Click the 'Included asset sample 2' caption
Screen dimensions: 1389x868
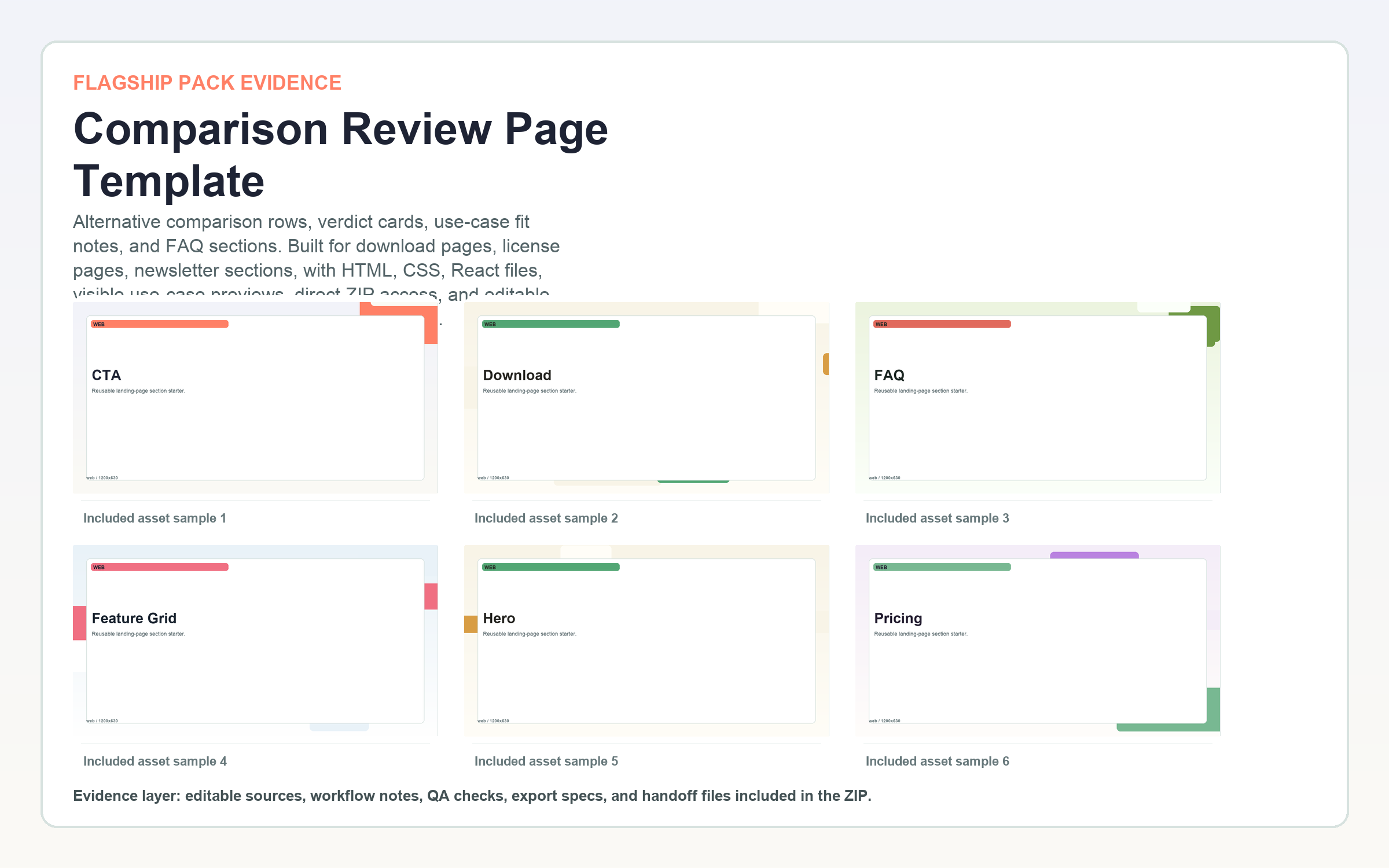[546, 518]
